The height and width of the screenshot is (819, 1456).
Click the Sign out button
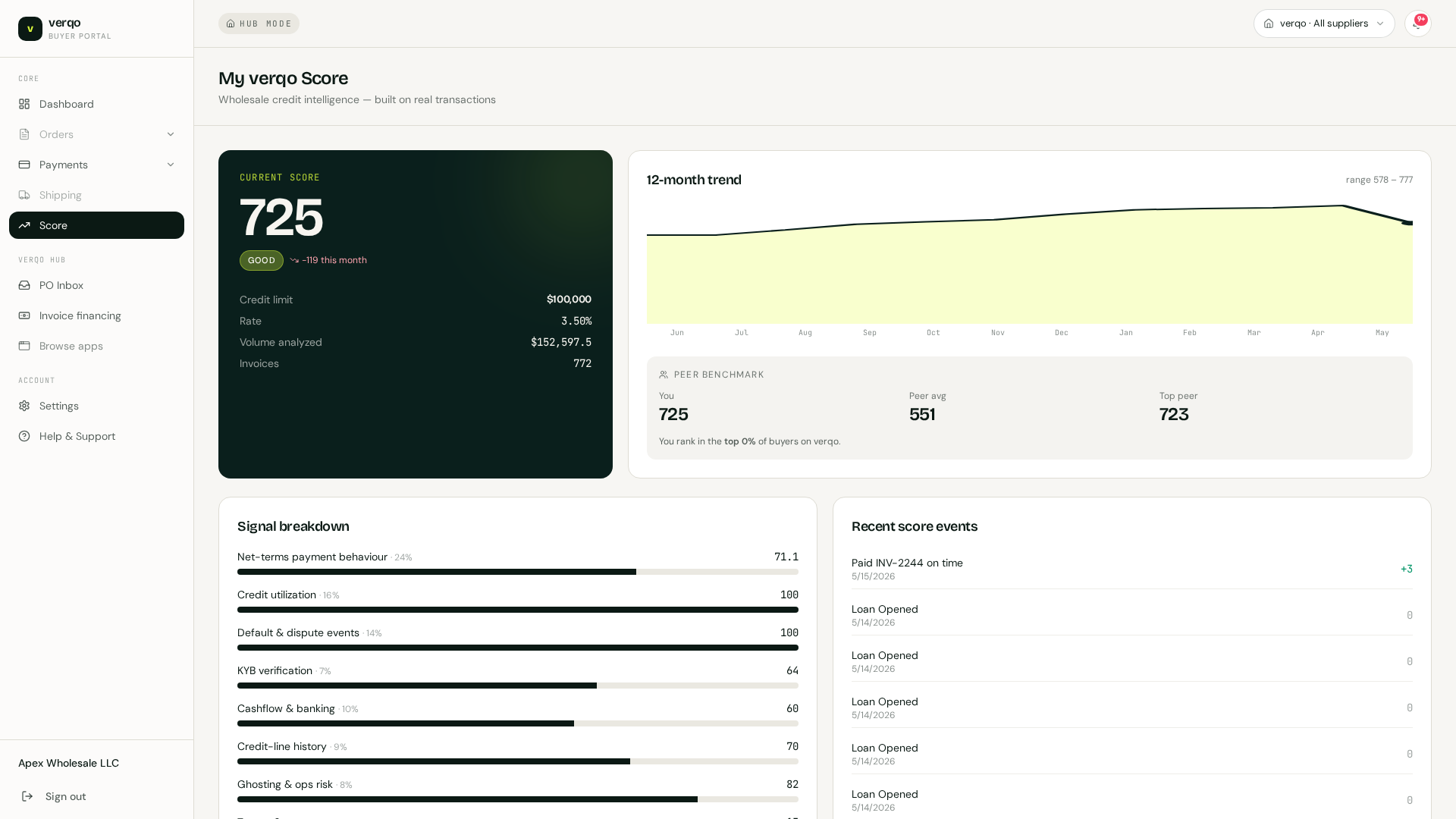pos(96,796)
